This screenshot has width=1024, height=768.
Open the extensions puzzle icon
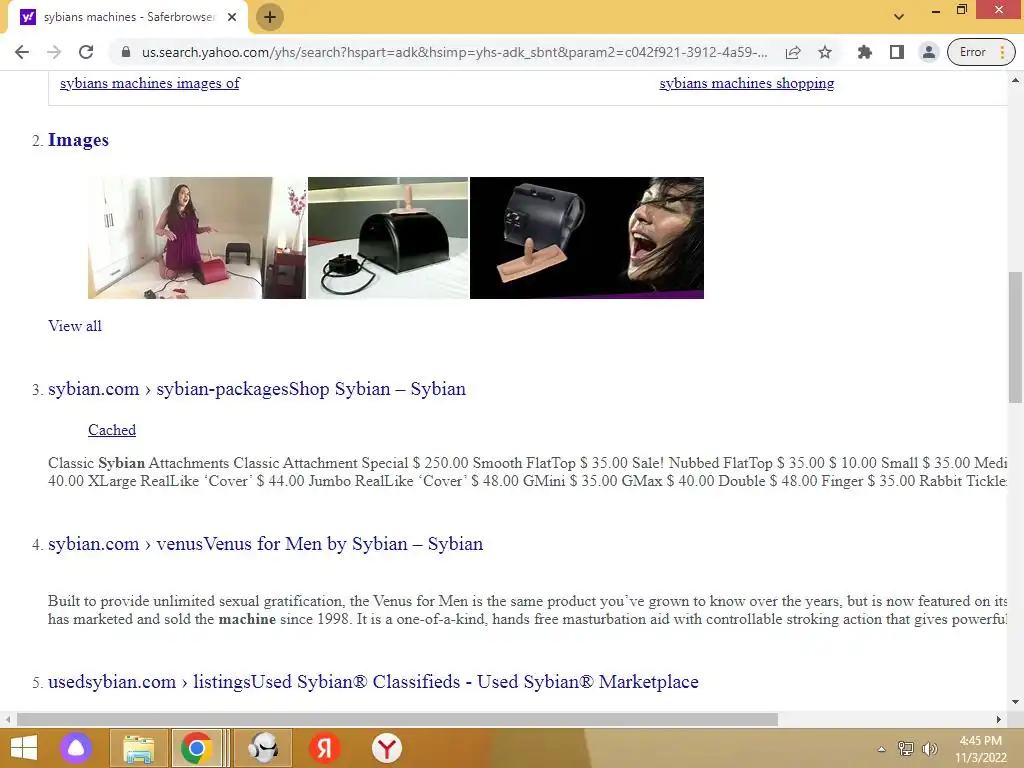[x=865, y=52]
